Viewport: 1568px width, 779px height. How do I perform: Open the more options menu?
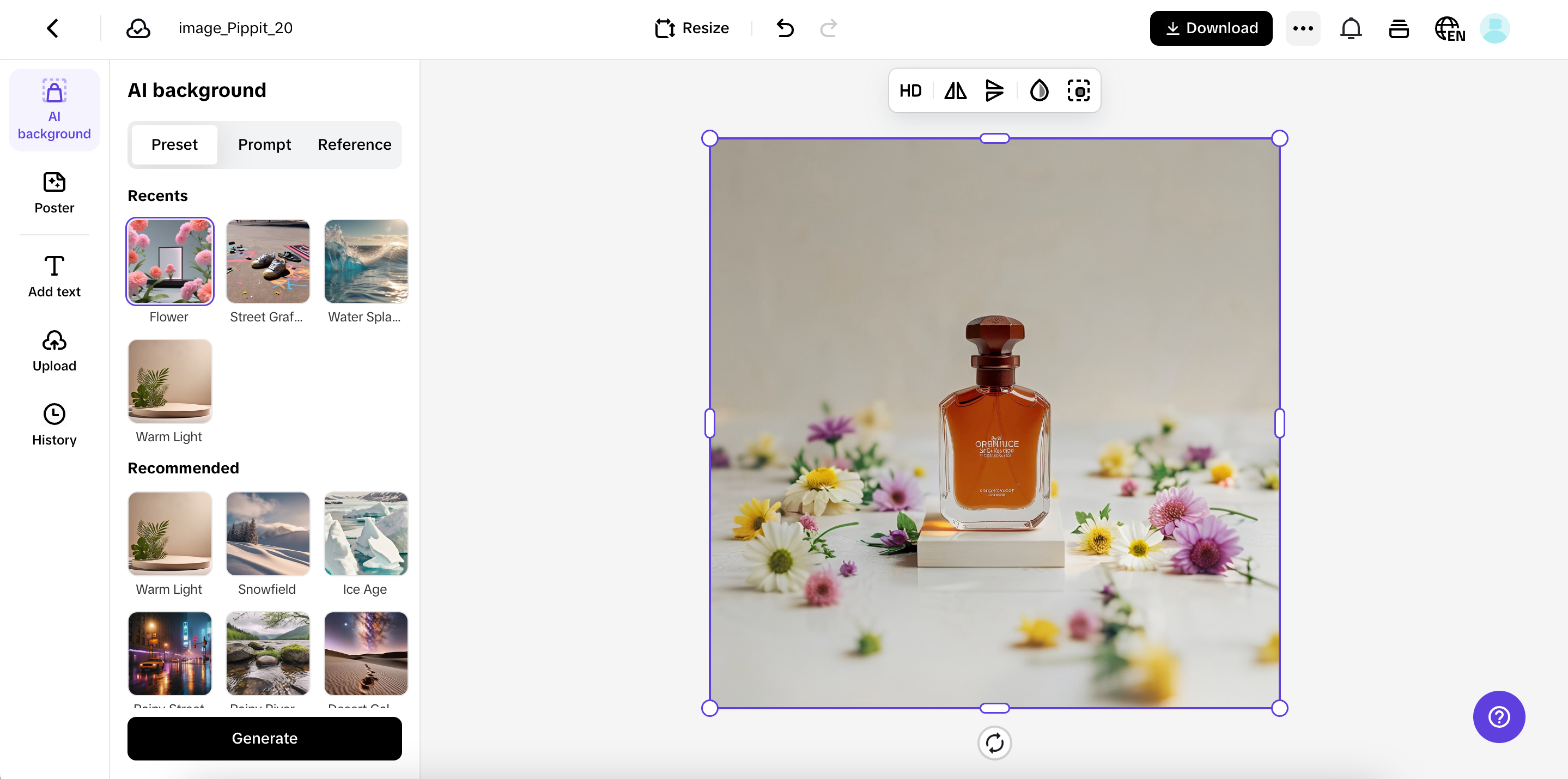(1303, 28)
